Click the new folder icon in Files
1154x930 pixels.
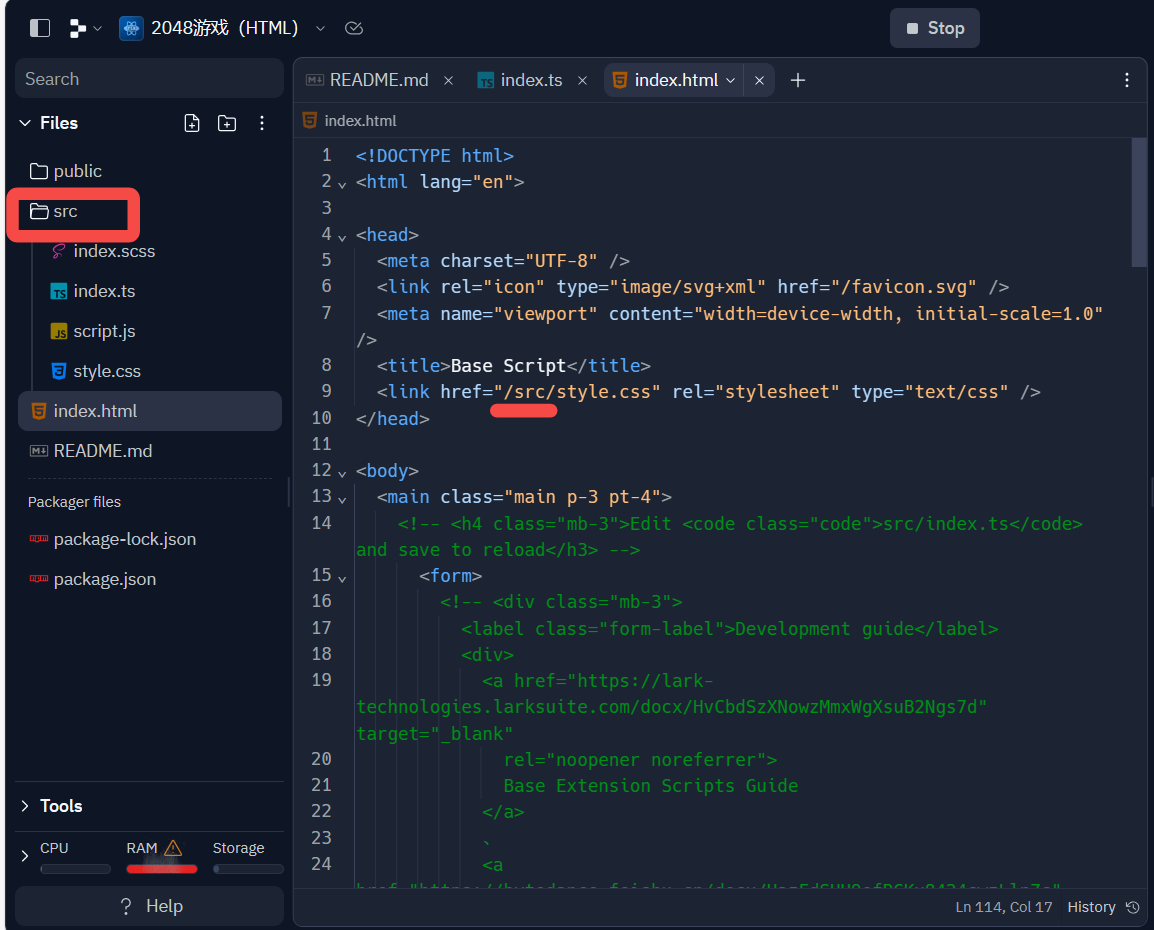tap(227, 123)
